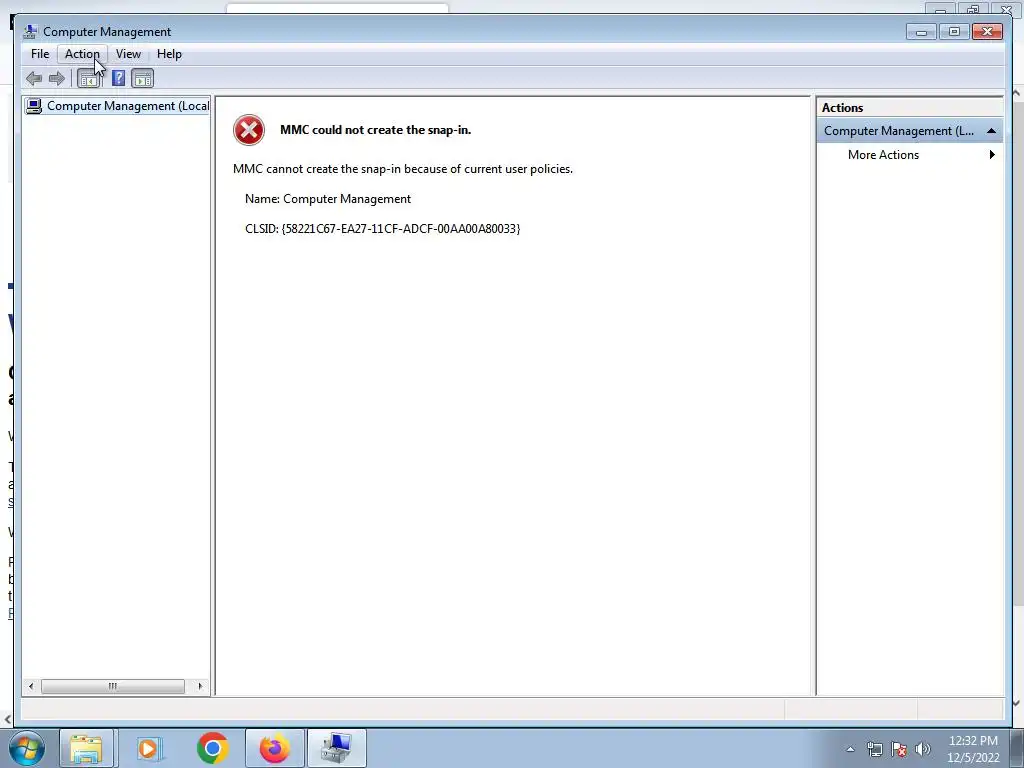The image size is (1024, 768).
Task: Toggle Show/Hide Action Pane toolbar icon
Action: pyautogui.click(x=142, y=79)
